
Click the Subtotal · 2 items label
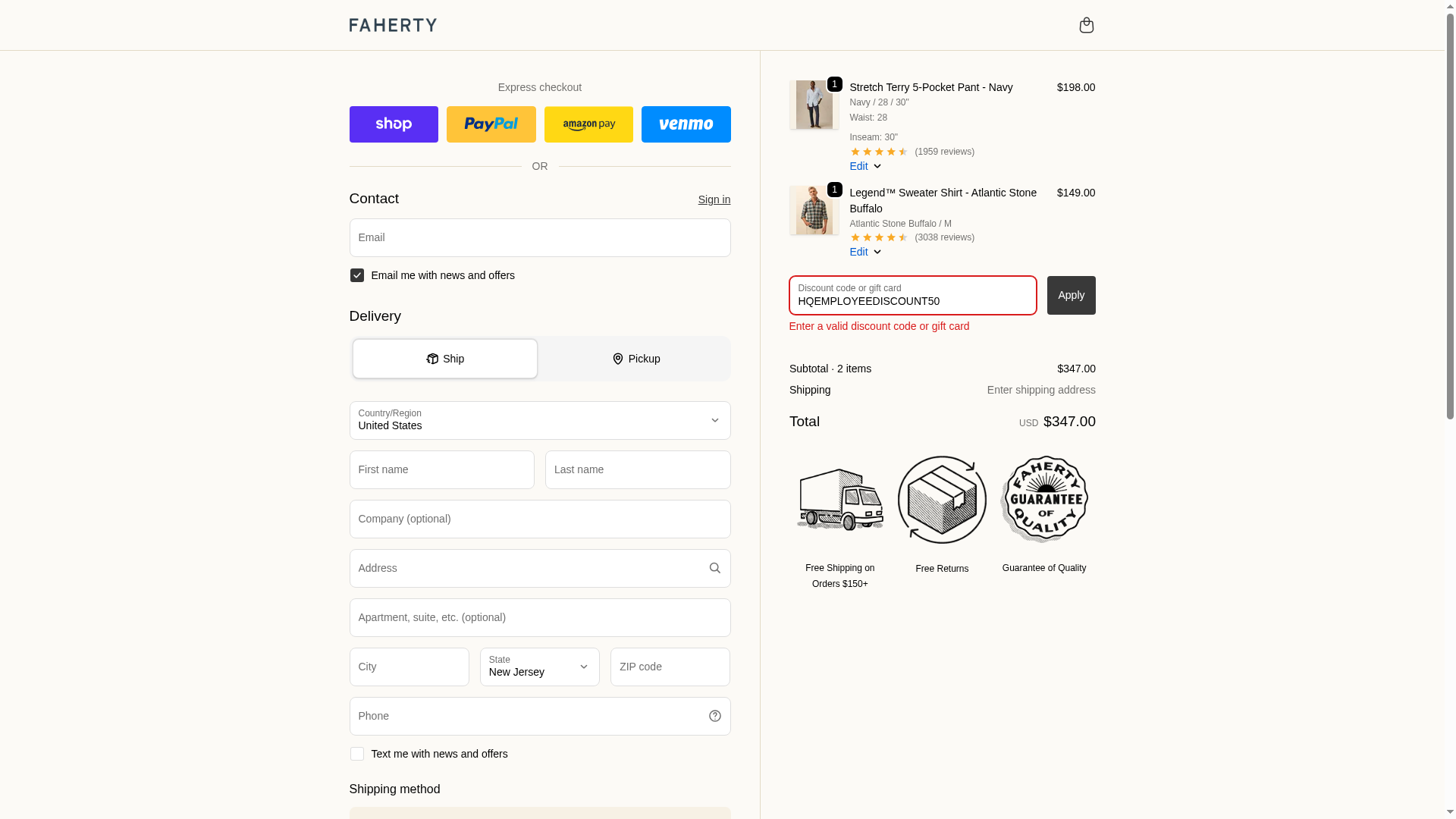[830, 369]
